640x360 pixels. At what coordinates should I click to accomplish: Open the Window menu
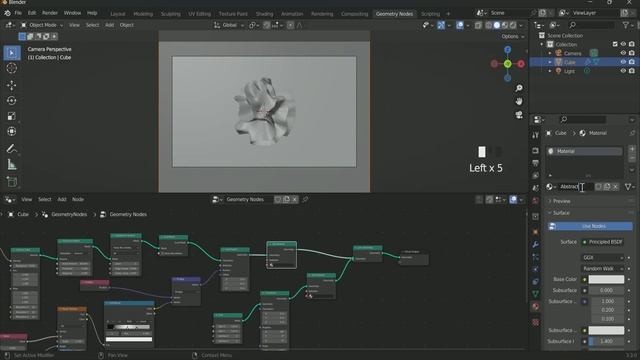72,13
